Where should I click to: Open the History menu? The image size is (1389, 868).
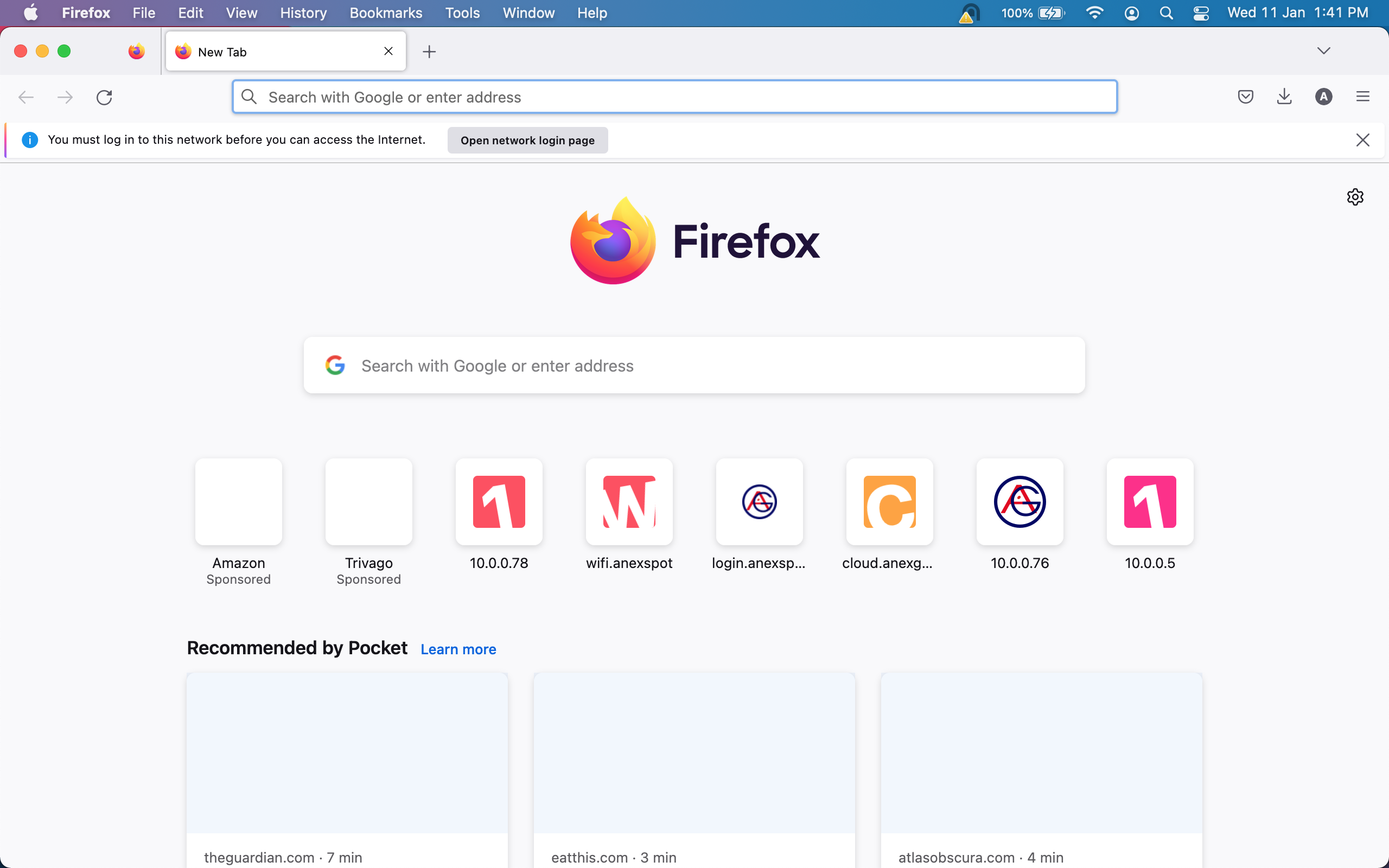pos(303,13)
